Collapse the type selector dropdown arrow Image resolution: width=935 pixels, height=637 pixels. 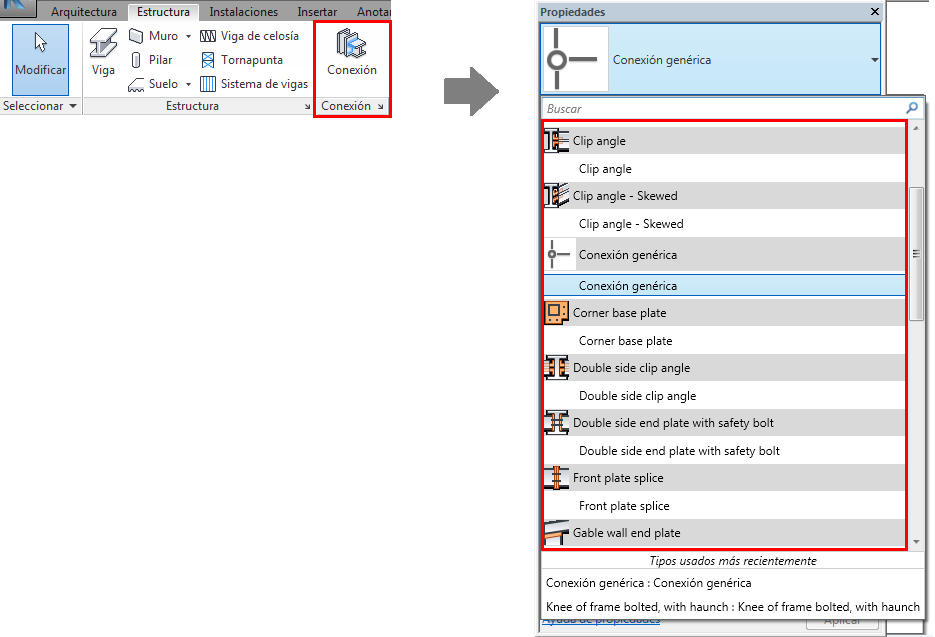pos(874,60)
